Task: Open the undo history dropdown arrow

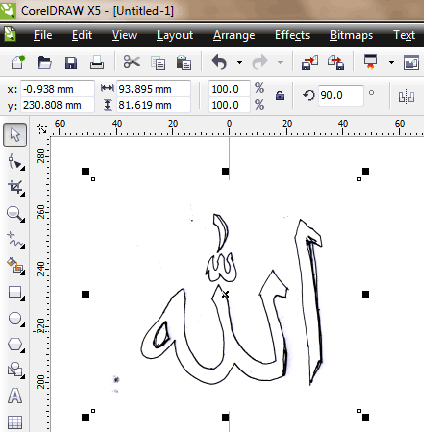Action: click(x=239, y=62)
